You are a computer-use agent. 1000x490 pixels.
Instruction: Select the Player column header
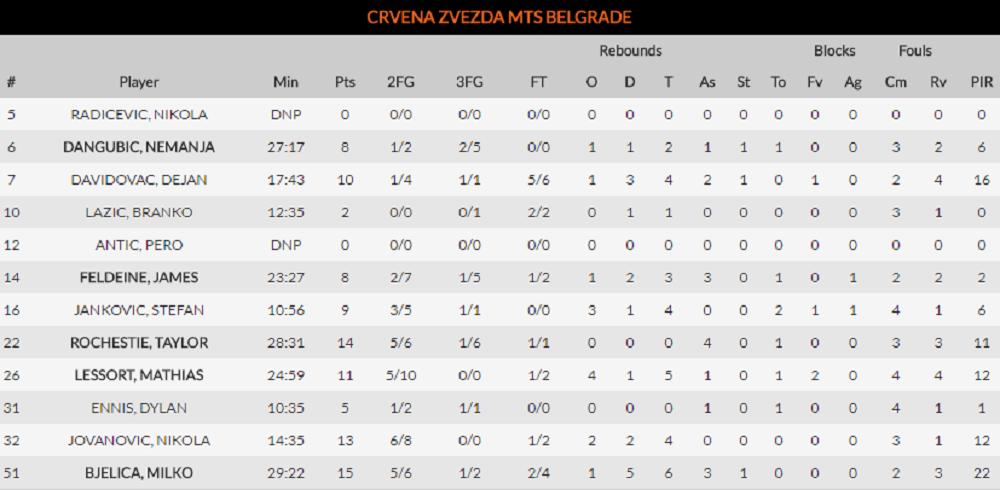[139, 82]
